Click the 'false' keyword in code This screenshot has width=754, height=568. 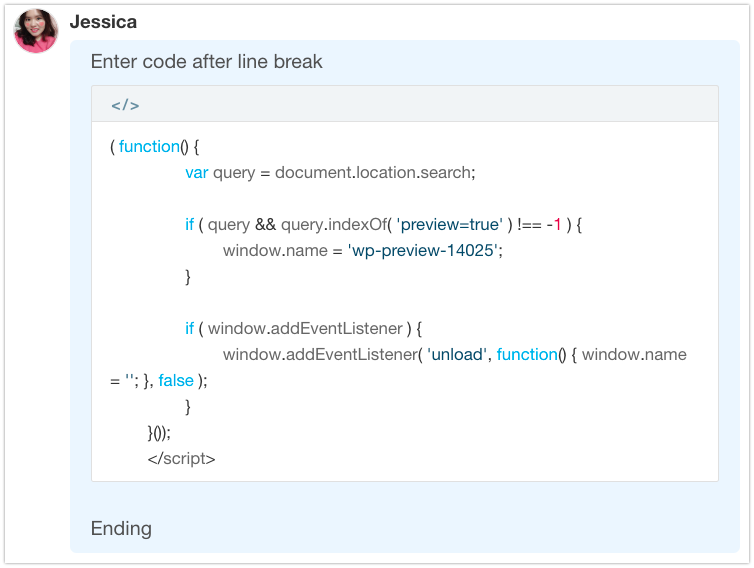point(176,381)
